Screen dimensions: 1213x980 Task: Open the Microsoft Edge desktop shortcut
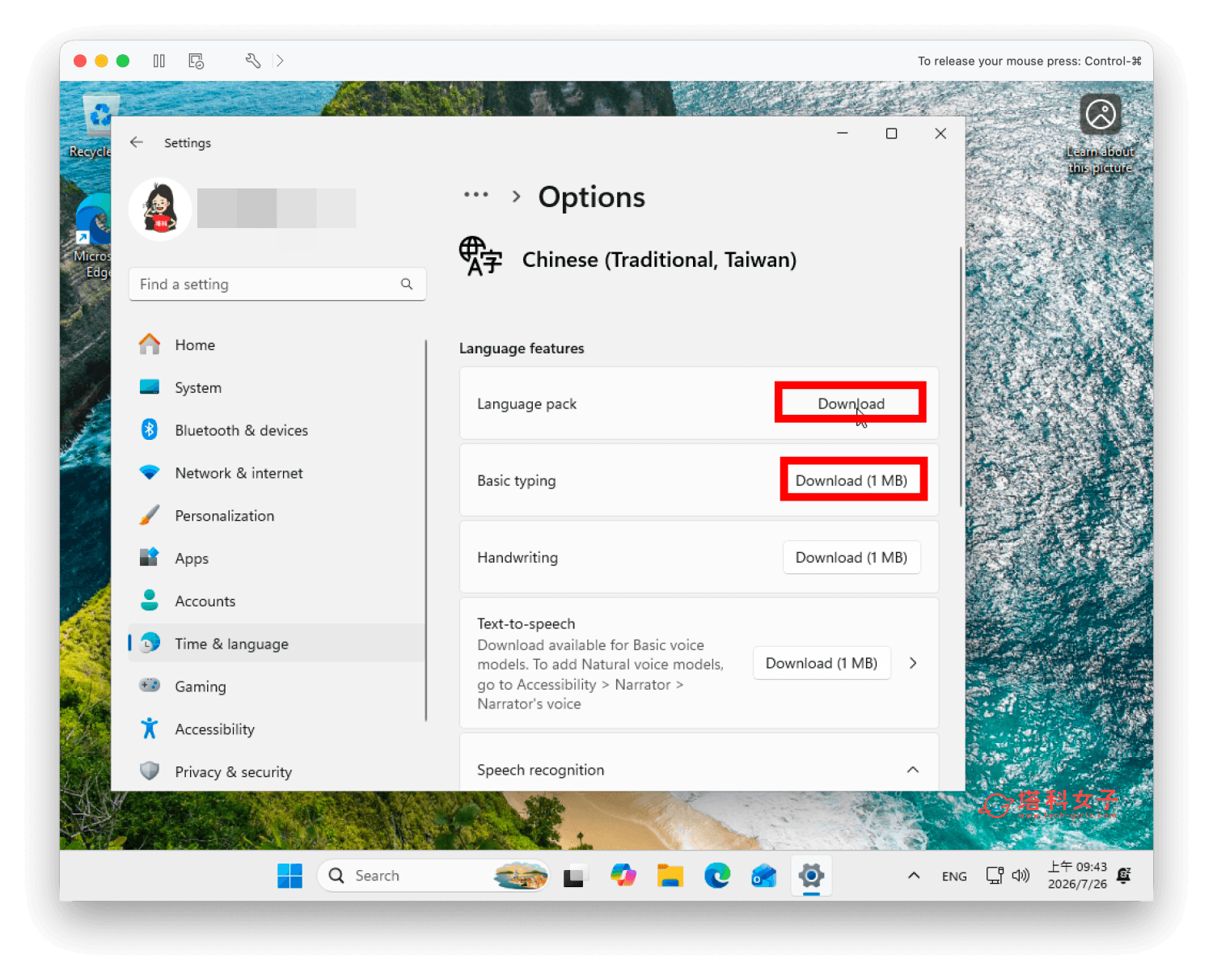[93, 237]
